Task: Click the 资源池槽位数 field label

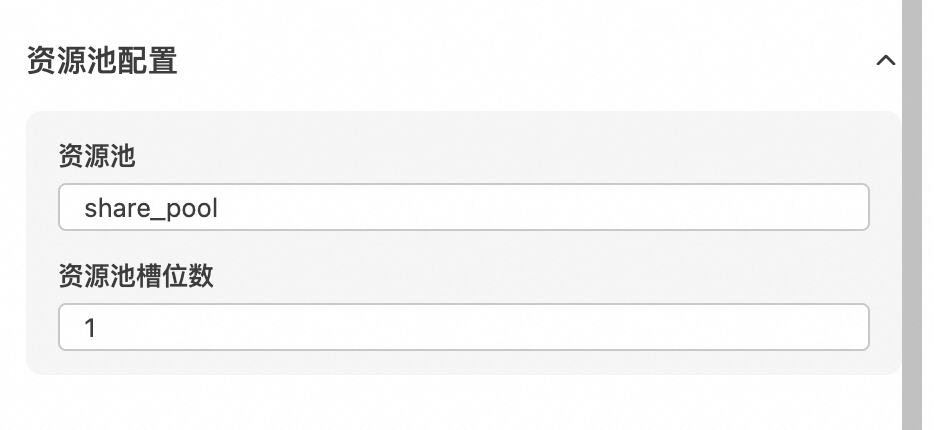Action: pos(136,275)
